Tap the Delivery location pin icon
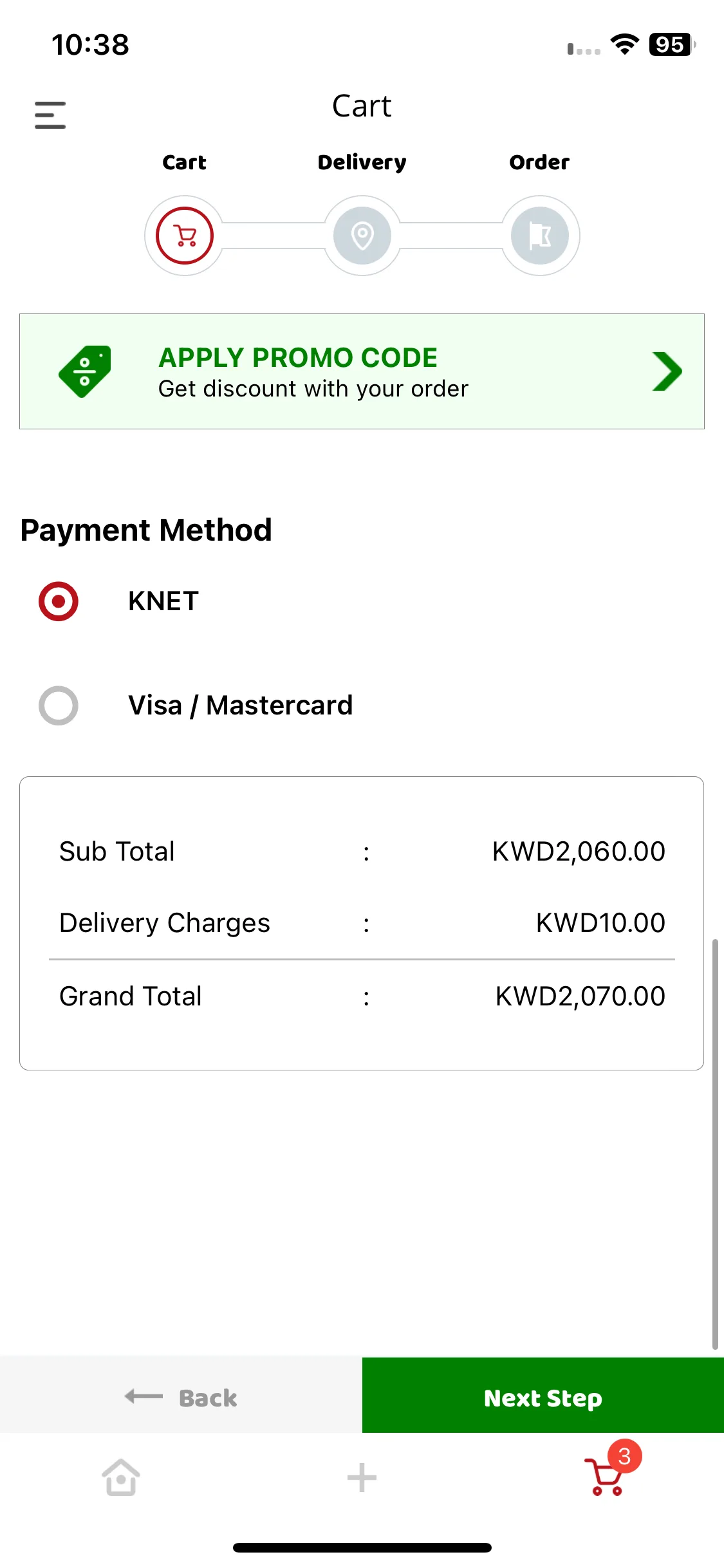Viewport: 724px width, 1568px height. pos(362,236)
